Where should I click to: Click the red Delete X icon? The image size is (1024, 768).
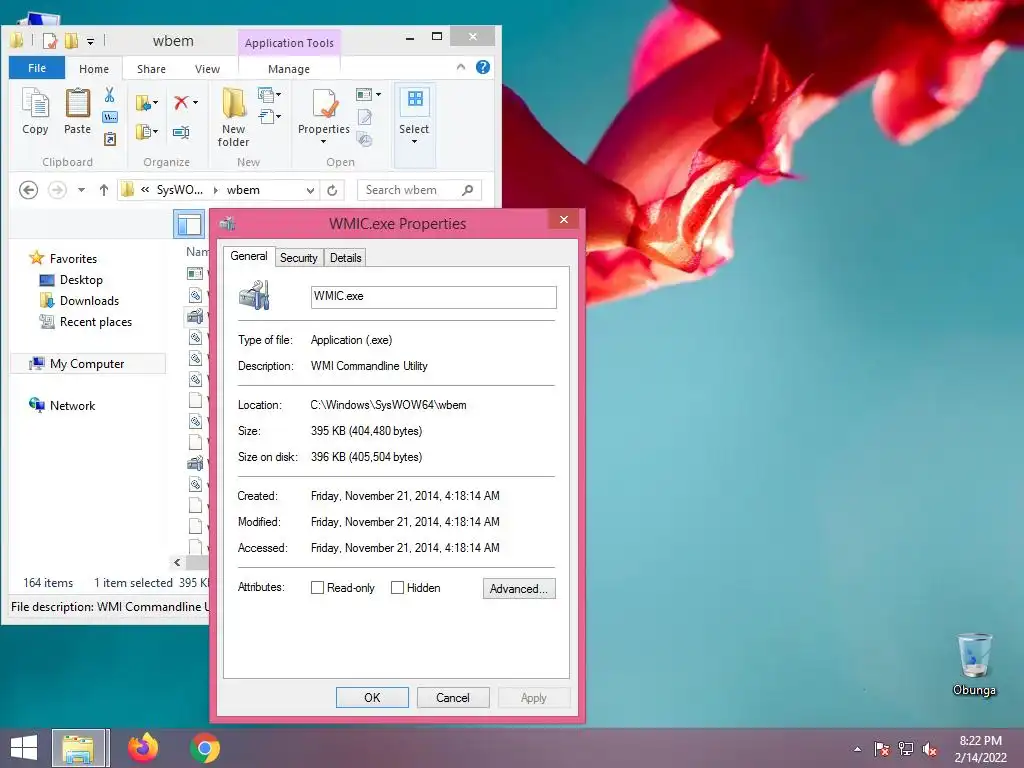181,103
